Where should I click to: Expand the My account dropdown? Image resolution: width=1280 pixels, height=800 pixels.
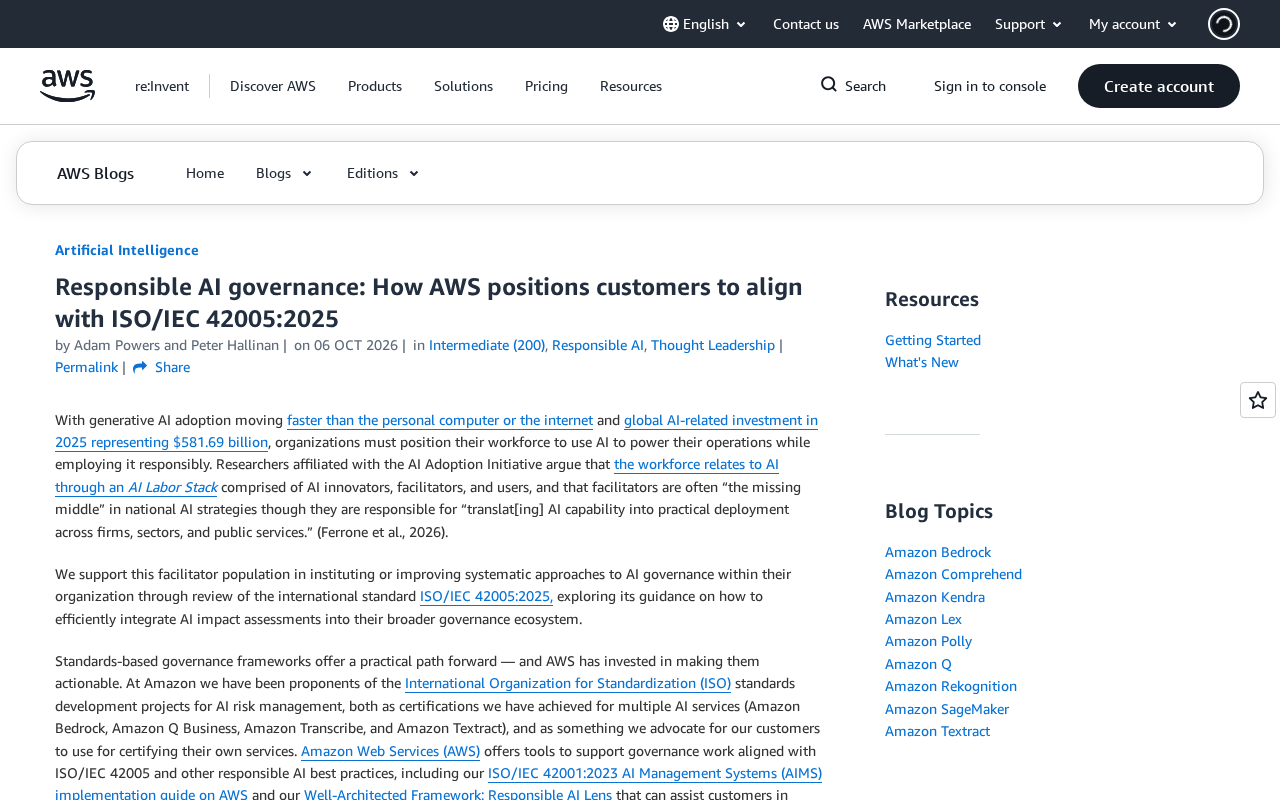[x=1133, y=24]
